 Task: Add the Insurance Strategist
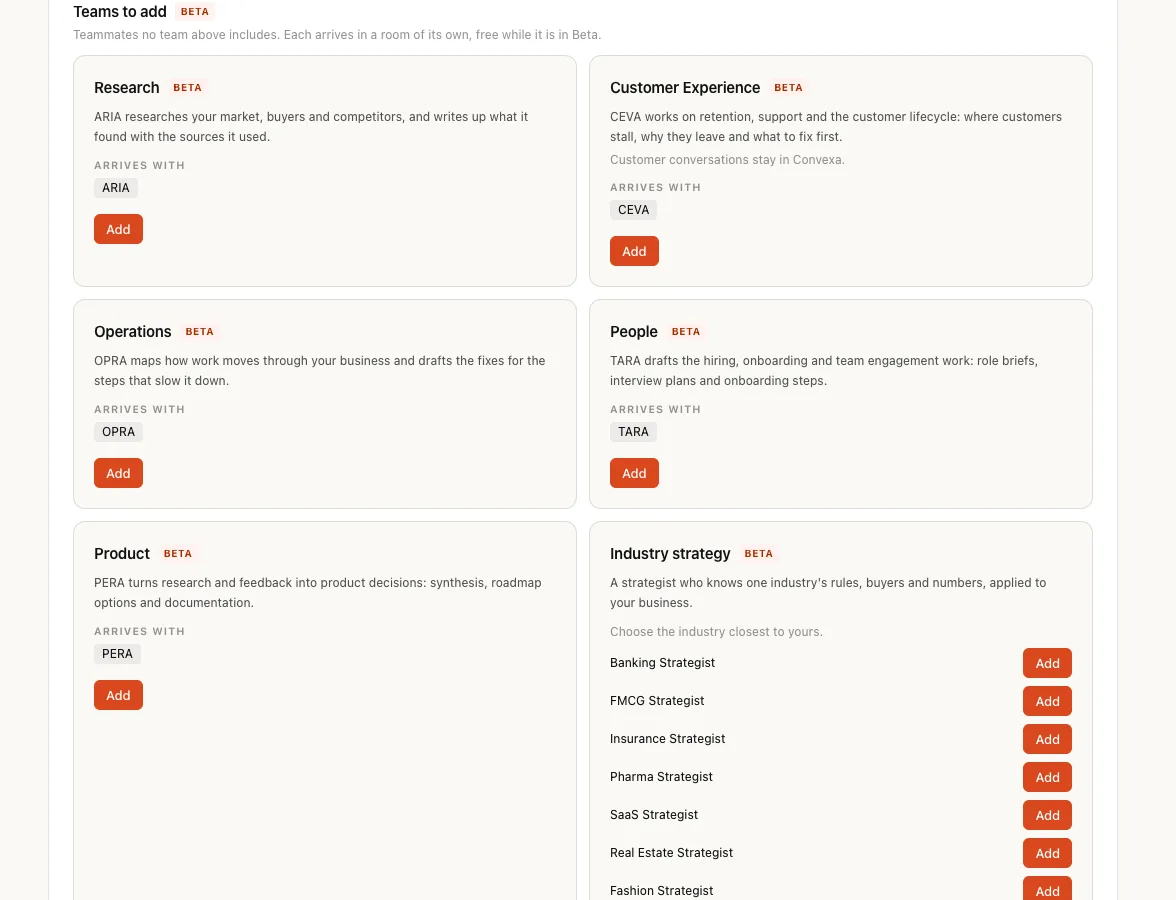[x=1047, y=740]
